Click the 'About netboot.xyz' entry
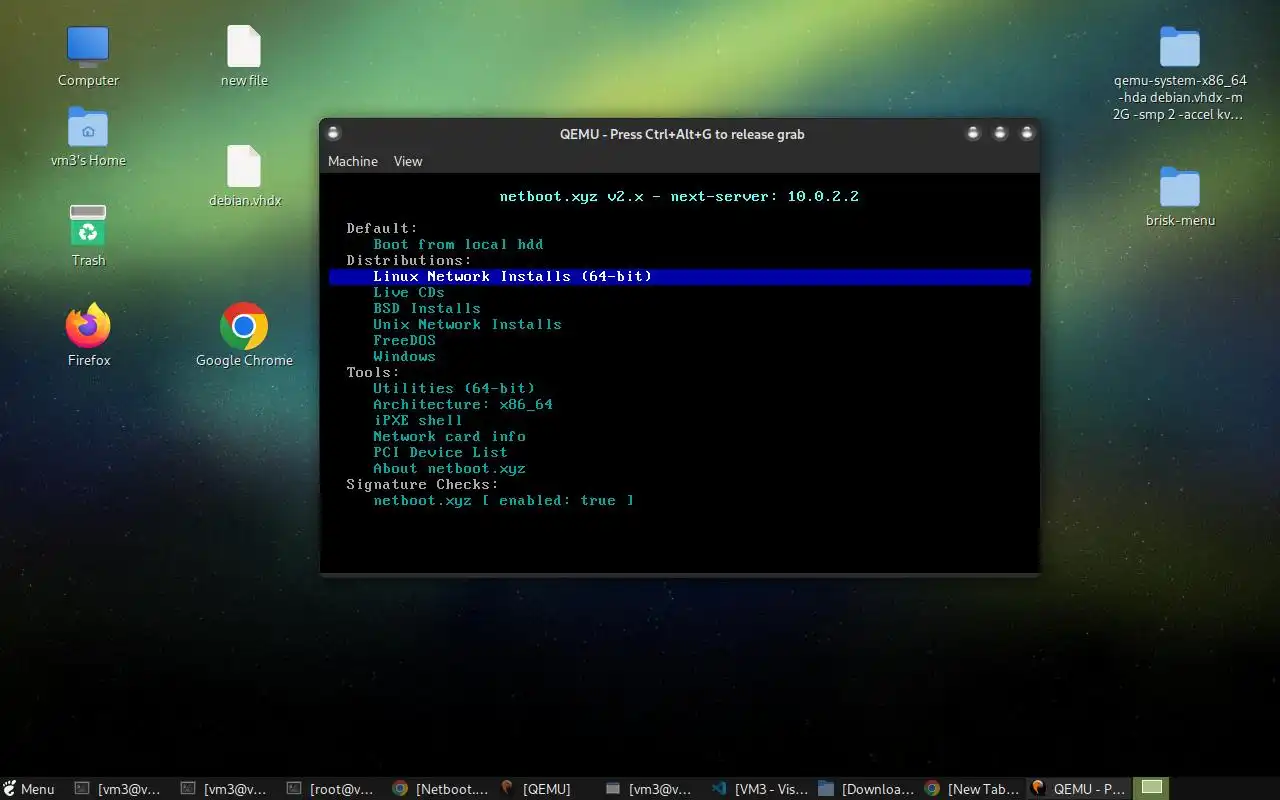 point(449,468)
